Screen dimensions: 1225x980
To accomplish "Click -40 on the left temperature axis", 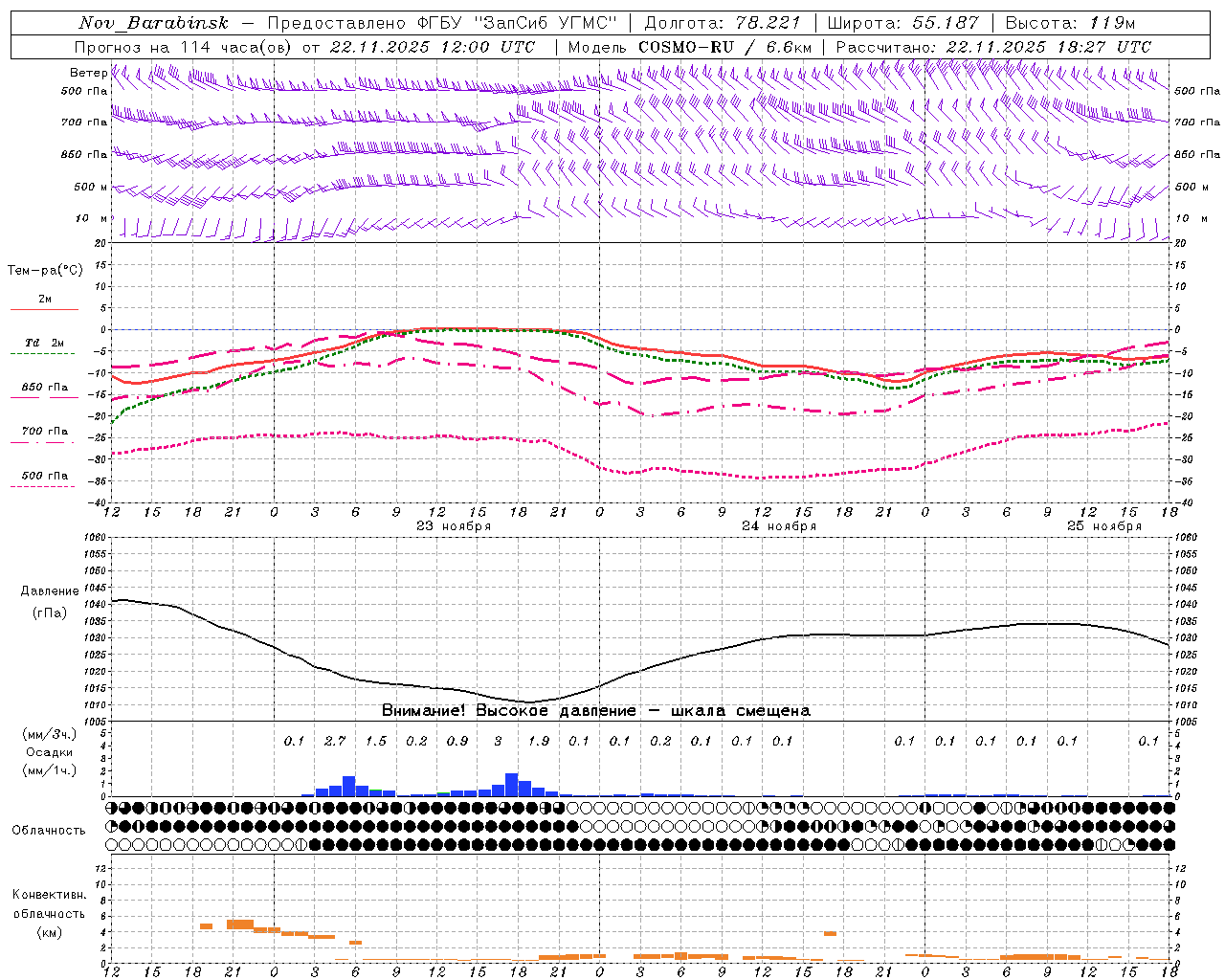I will click(x=98, y=502).
